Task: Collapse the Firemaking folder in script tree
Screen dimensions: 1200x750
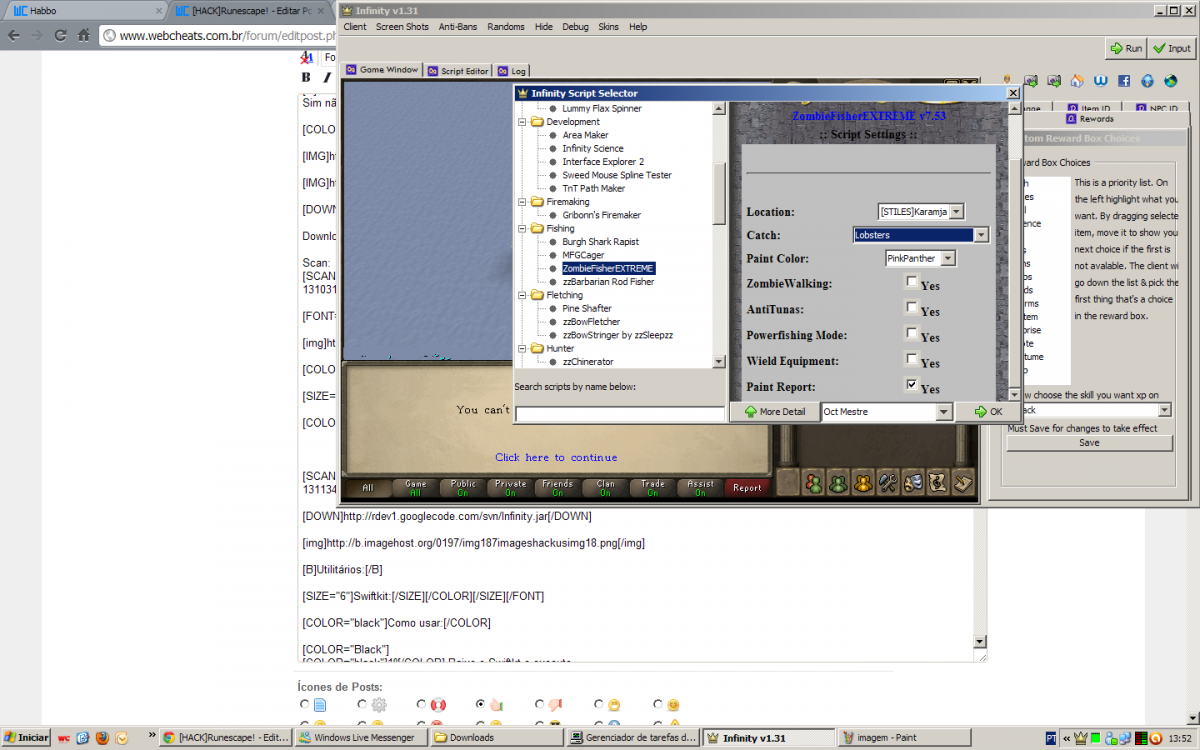Action: point(522,202)
